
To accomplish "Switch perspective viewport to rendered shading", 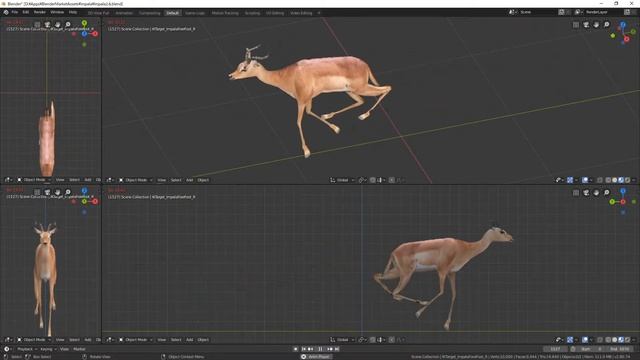I will click(627, 180).
